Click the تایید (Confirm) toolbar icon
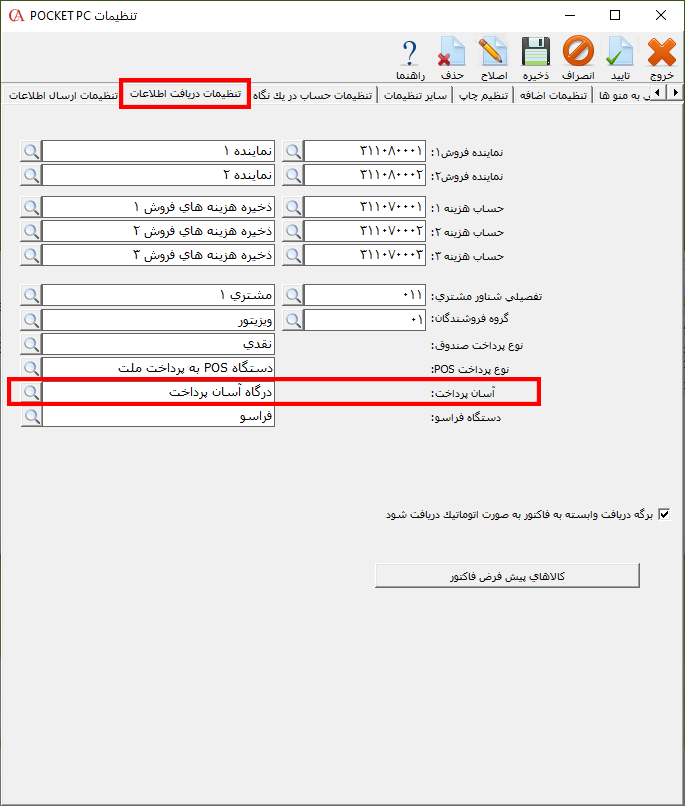685x806 pixels. [x=620, y=56]
